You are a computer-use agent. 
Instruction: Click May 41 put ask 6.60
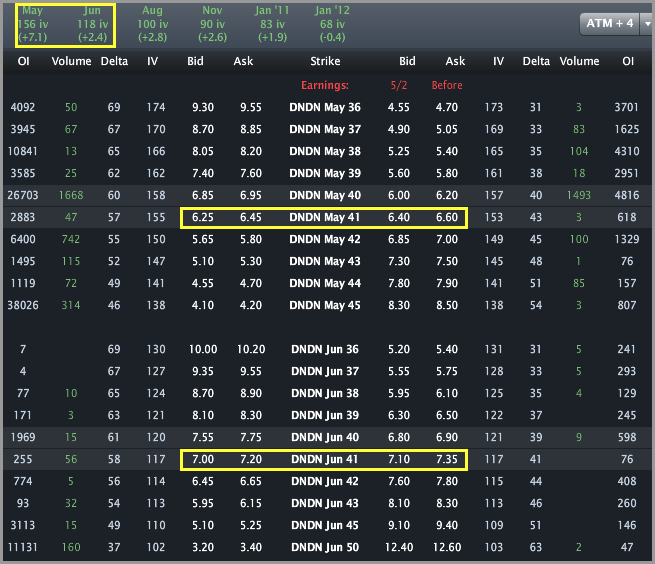click(447, 217)
